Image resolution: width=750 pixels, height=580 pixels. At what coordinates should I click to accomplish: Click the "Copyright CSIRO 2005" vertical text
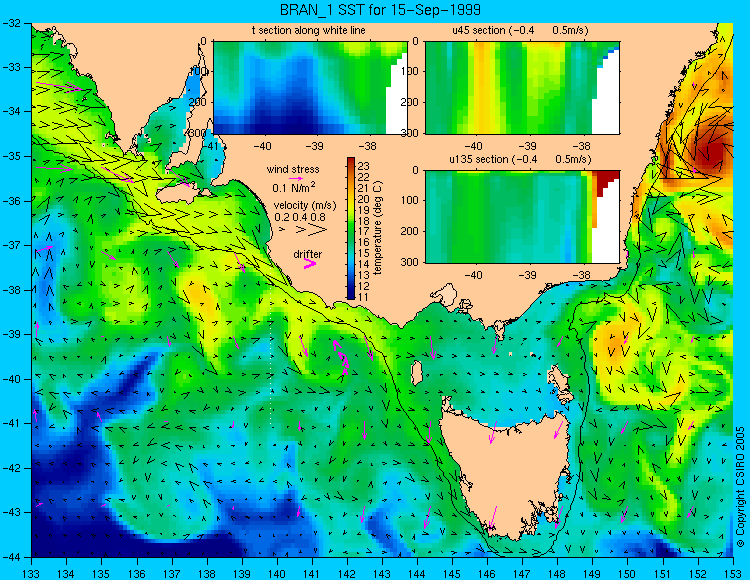[x=740, y=487]
